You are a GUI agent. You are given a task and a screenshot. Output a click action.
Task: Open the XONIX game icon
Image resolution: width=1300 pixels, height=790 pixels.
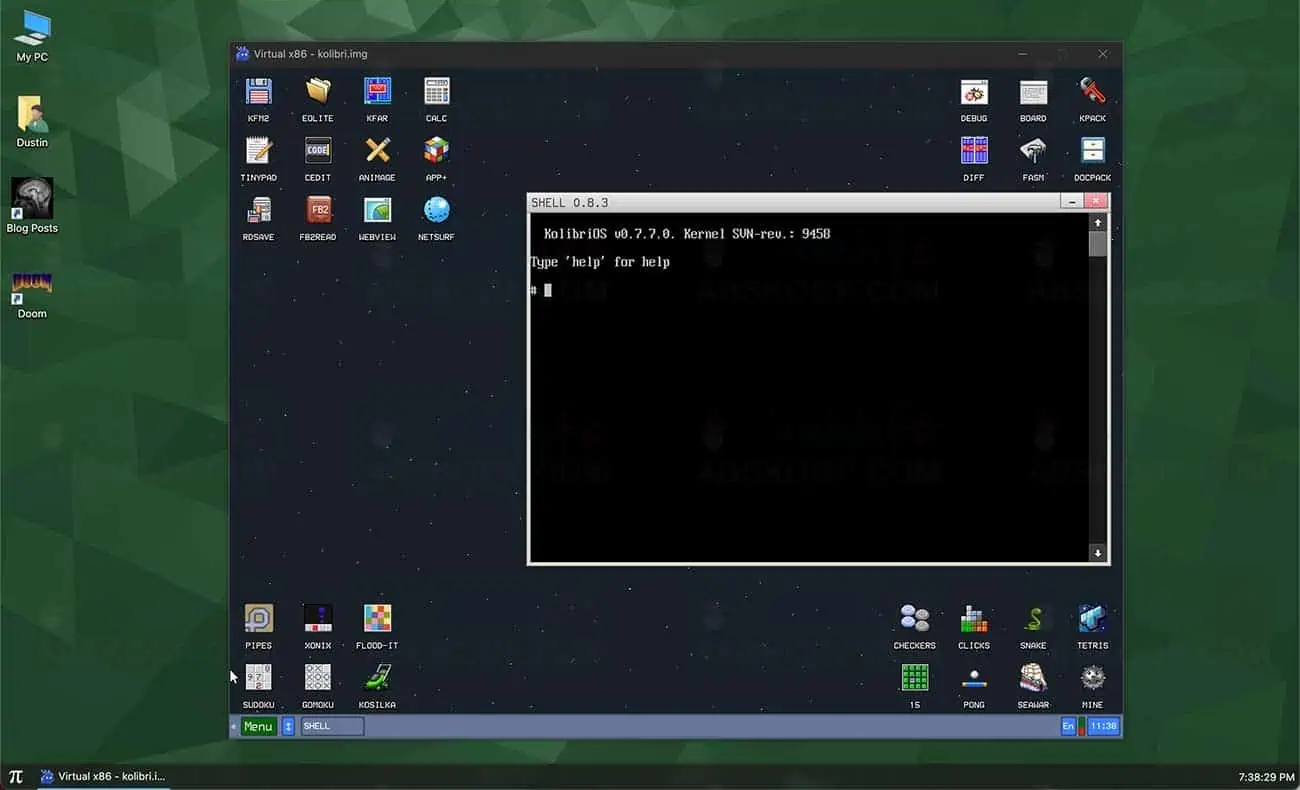[317, 620]
